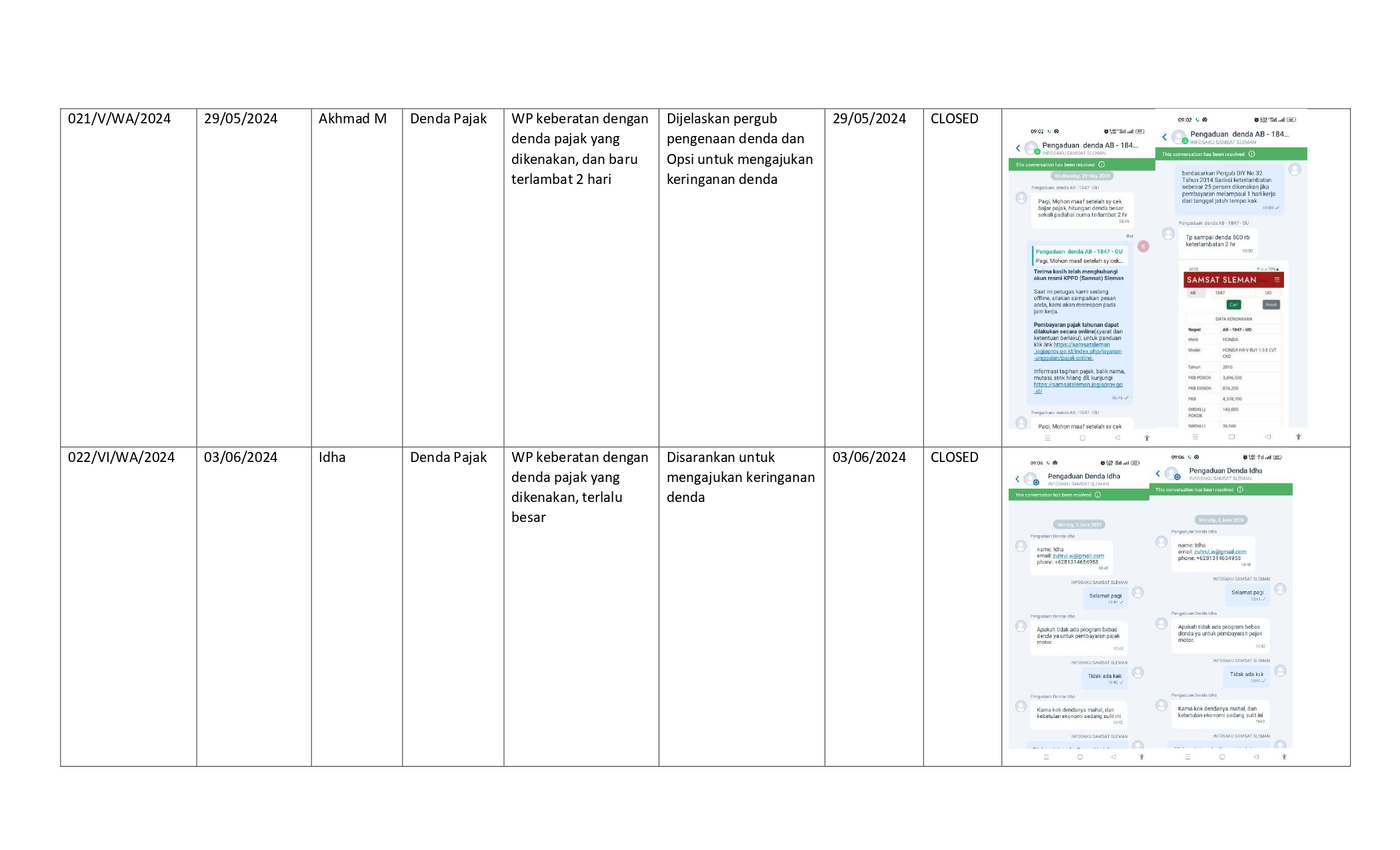Click 'Tp sampai denda 800 rb' message bubble
Image resolution: width=1400 pixels, height=850 pixels.
[1219, 243]
